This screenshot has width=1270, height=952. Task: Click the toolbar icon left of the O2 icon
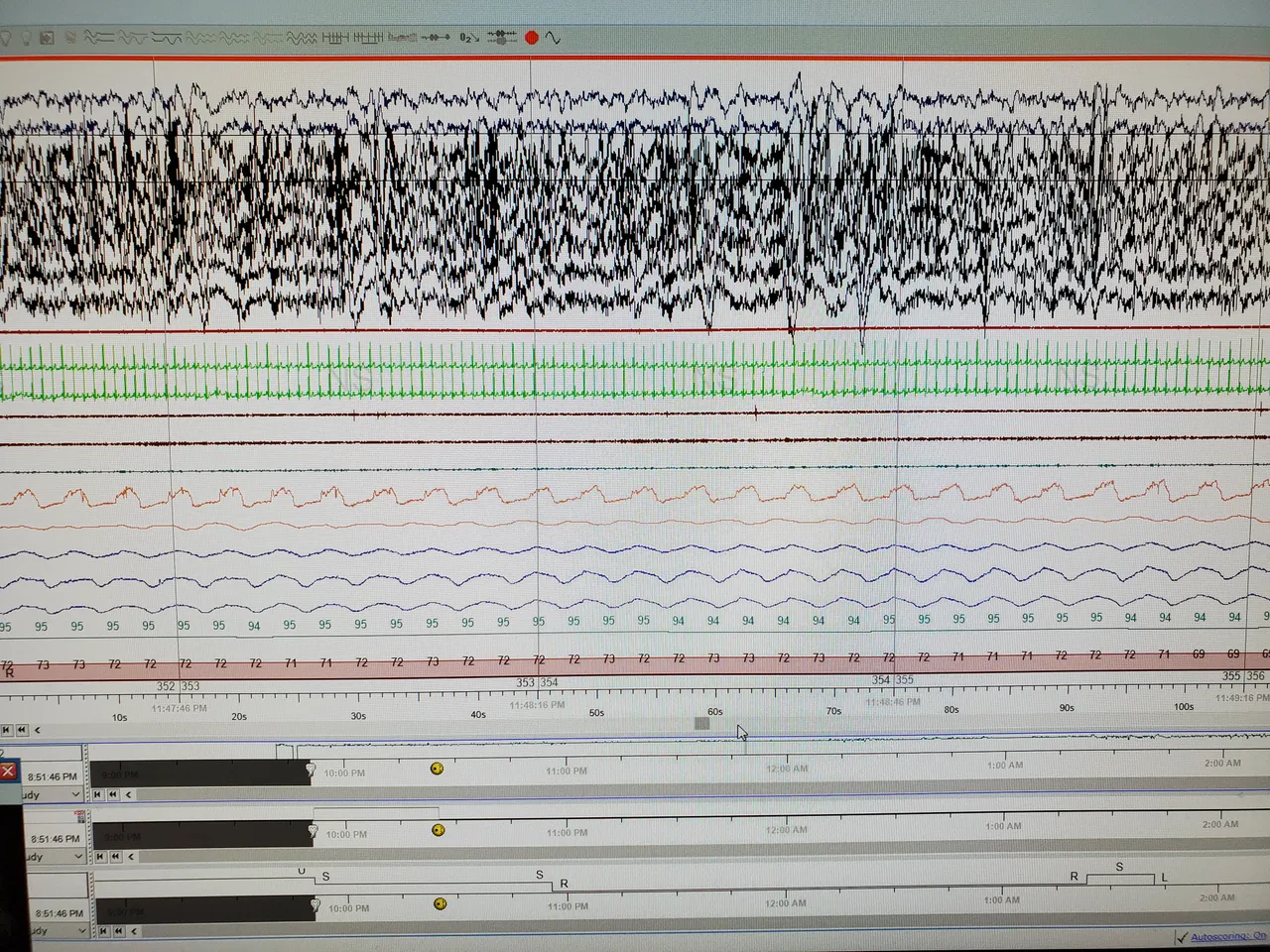pyautogui.click(x=436, y=38)
